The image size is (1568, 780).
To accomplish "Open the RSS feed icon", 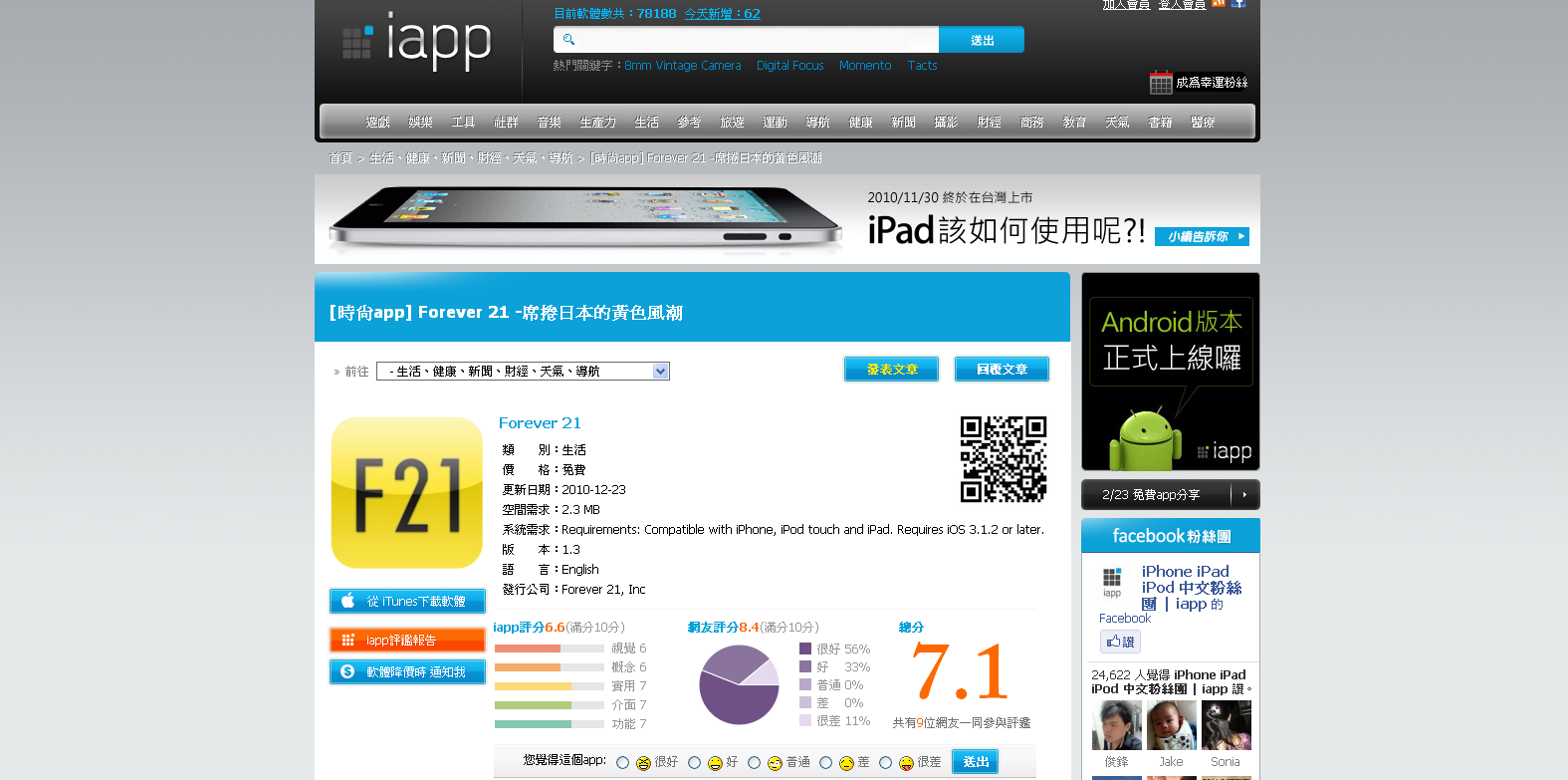I will pos(1219,3).
